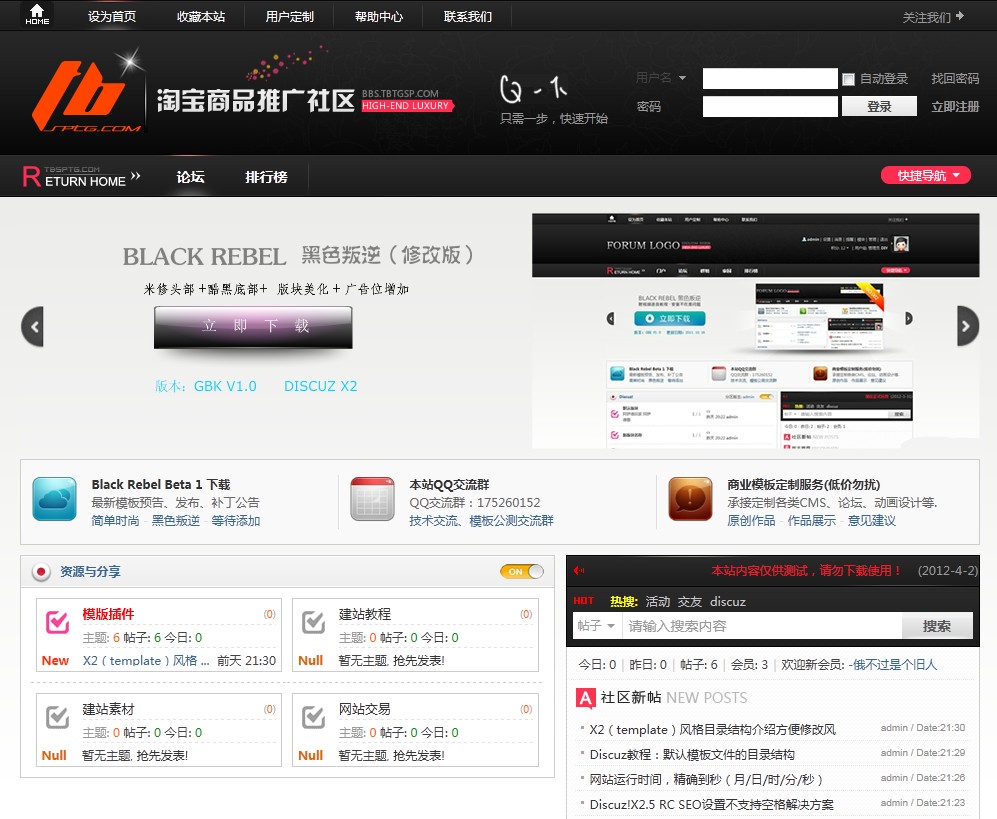Click the calendar icon in the QQ交流群 section
The image size is (997, 819).
click(x=372, y=499)
